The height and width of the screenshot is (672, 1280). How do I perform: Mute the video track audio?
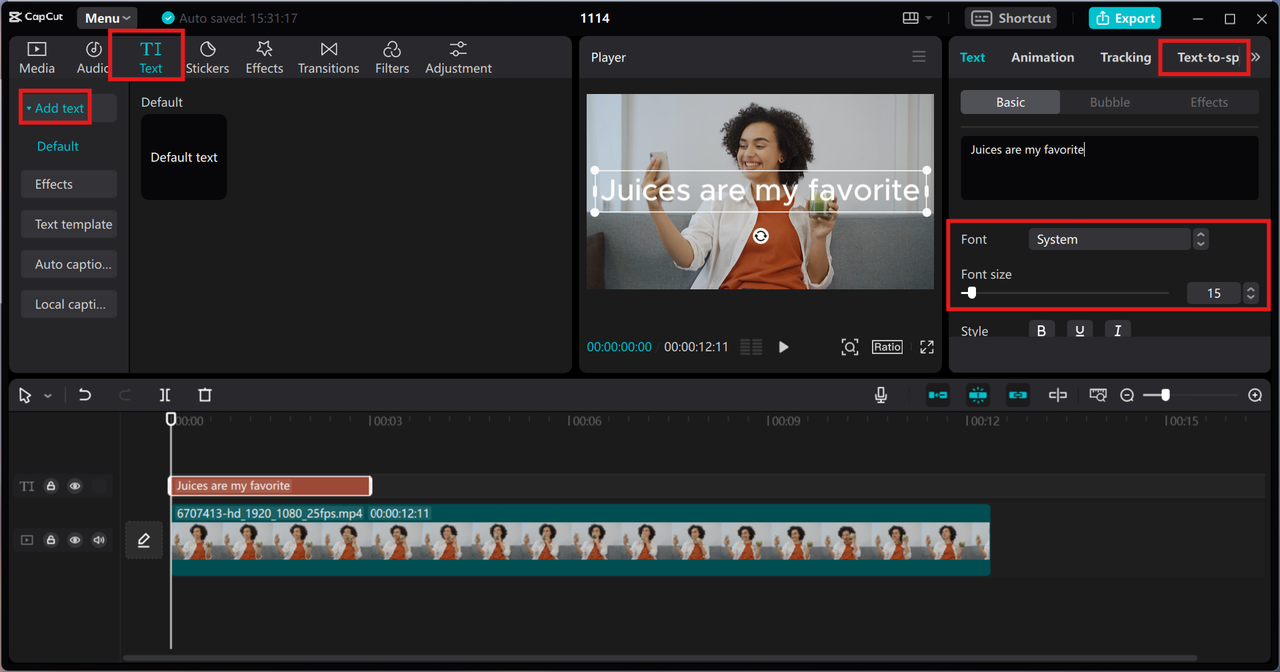click(x=99, y=540)
